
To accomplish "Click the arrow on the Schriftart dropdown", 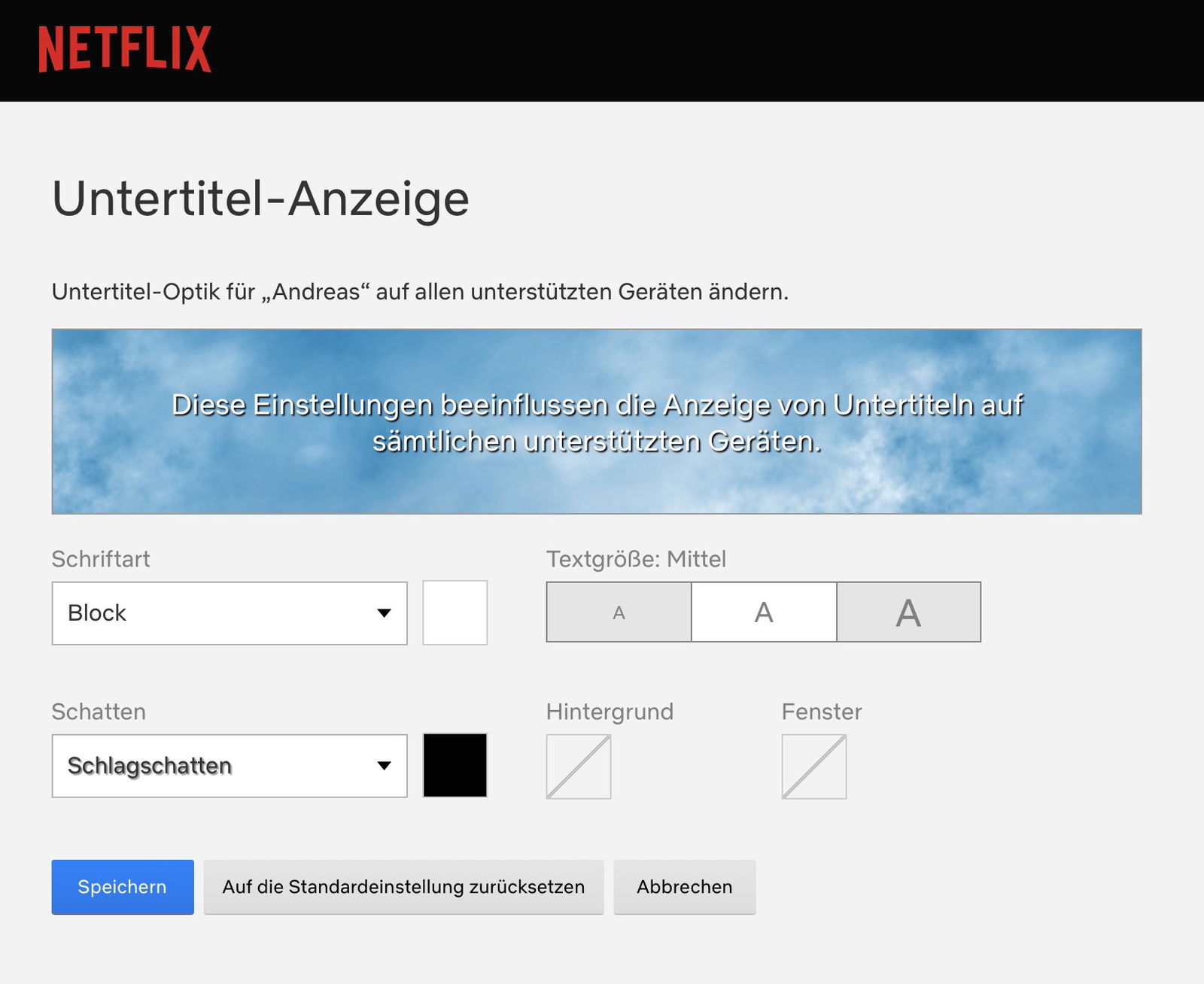I will click(384, 613).
